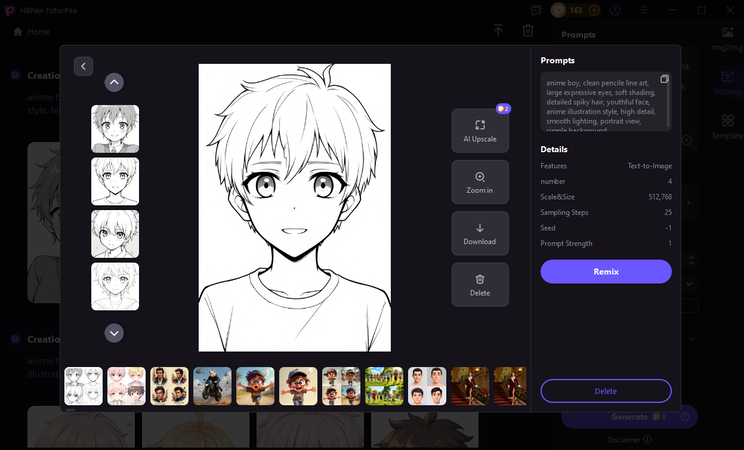
Task: Select the second anime boy thumbnail
Action: pos(115,181)
